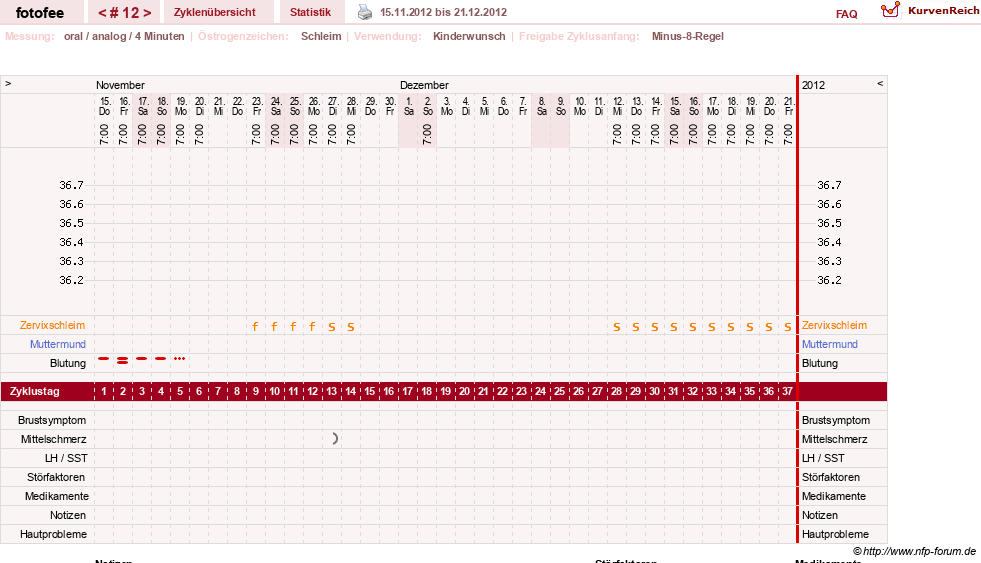Click Zyklustag number 20
Viewport: 981px width, 563px height.
(x=464, y=392)
